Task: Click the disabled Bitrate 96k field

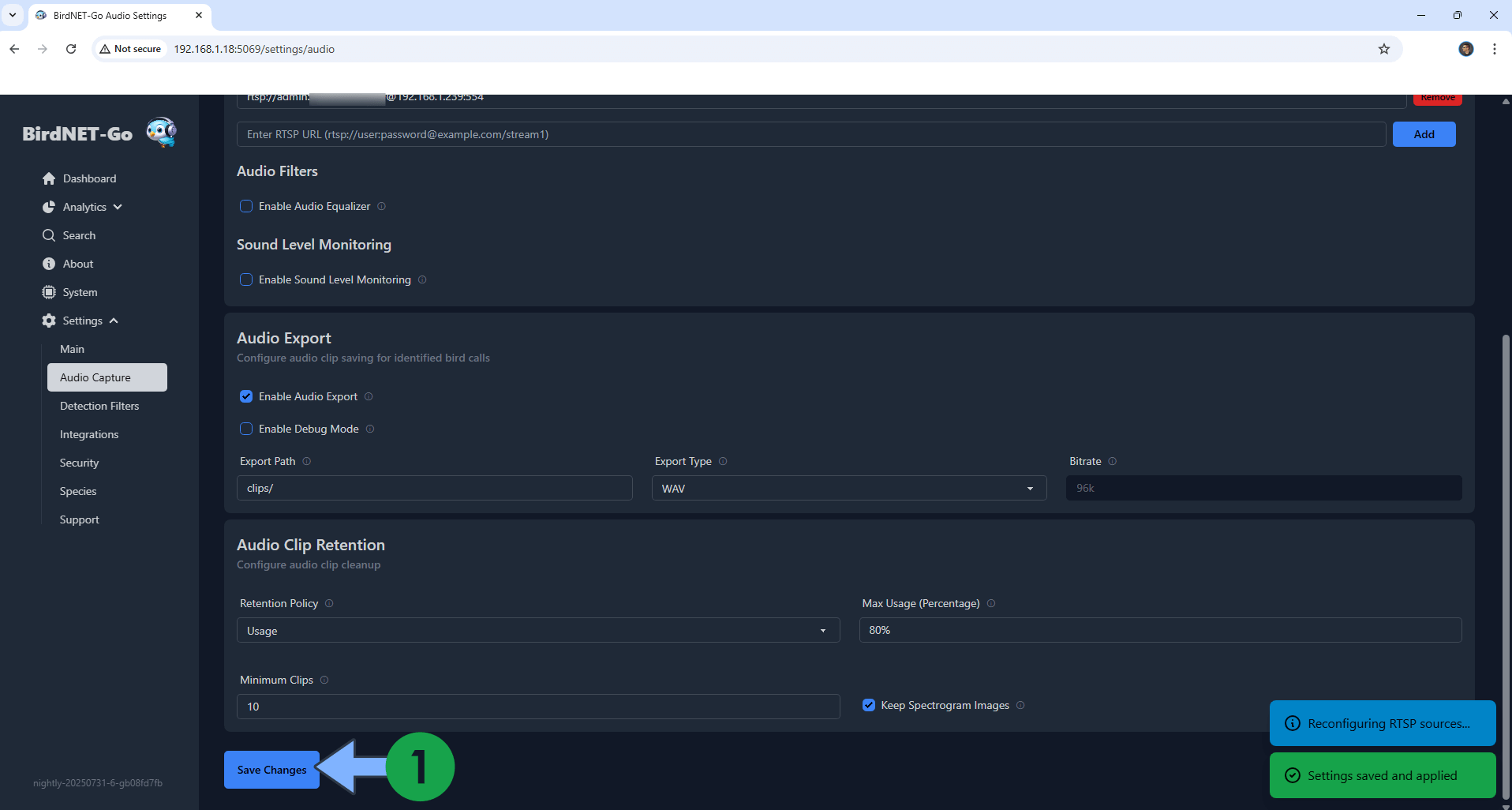Action: [x=1263, y=488]
